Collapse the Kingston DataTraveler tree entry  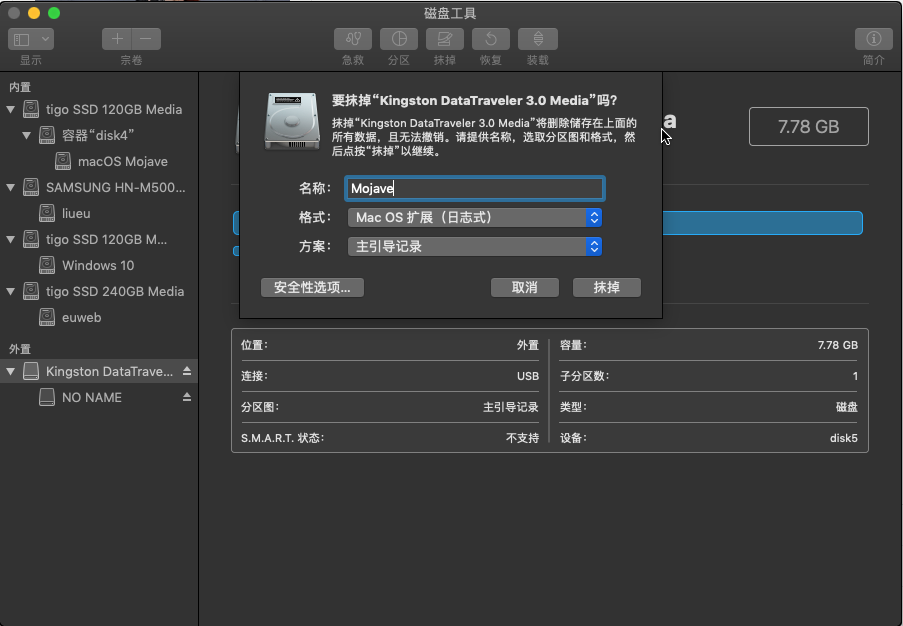pos(9,371)
